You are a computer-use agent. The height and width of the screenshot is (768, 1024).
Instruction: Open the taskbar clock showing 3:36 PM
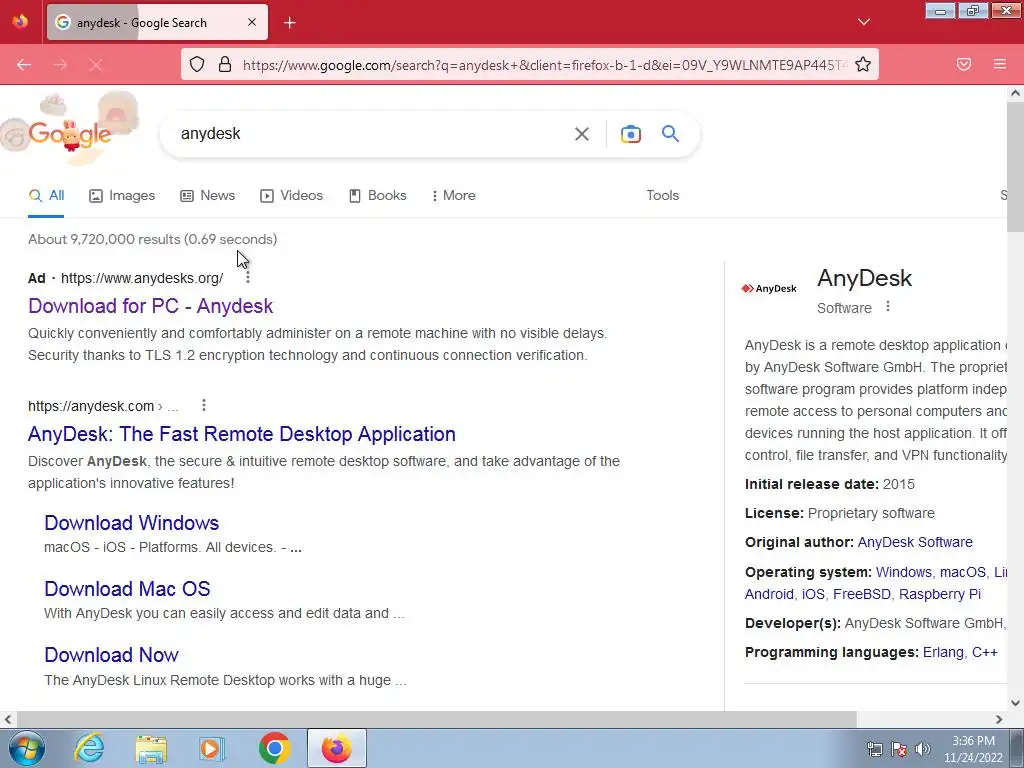pyautogui.click(x=973, y=749)
